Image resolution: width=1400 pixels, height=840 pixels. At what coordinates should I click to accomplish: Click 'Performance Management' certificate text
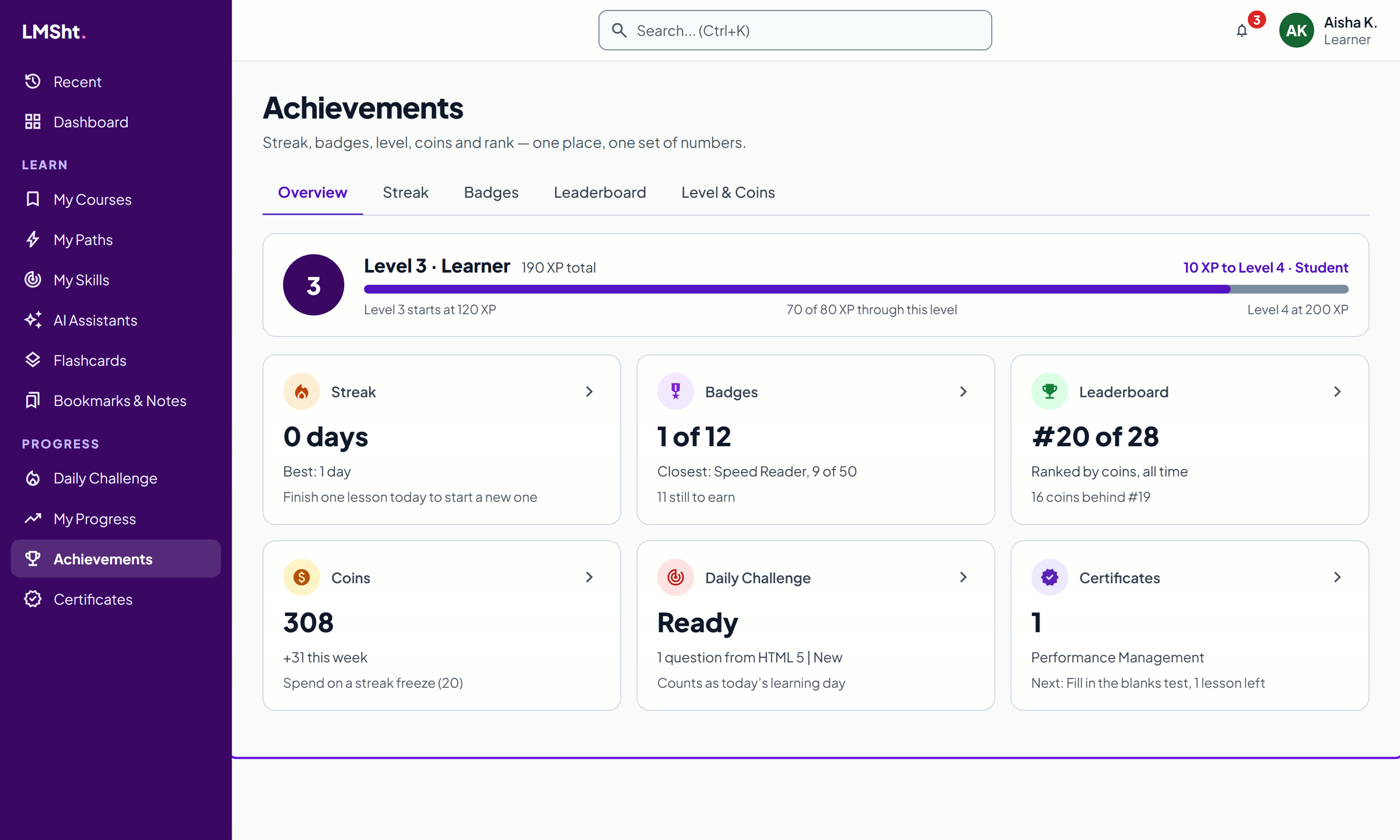click(1117, 657)
